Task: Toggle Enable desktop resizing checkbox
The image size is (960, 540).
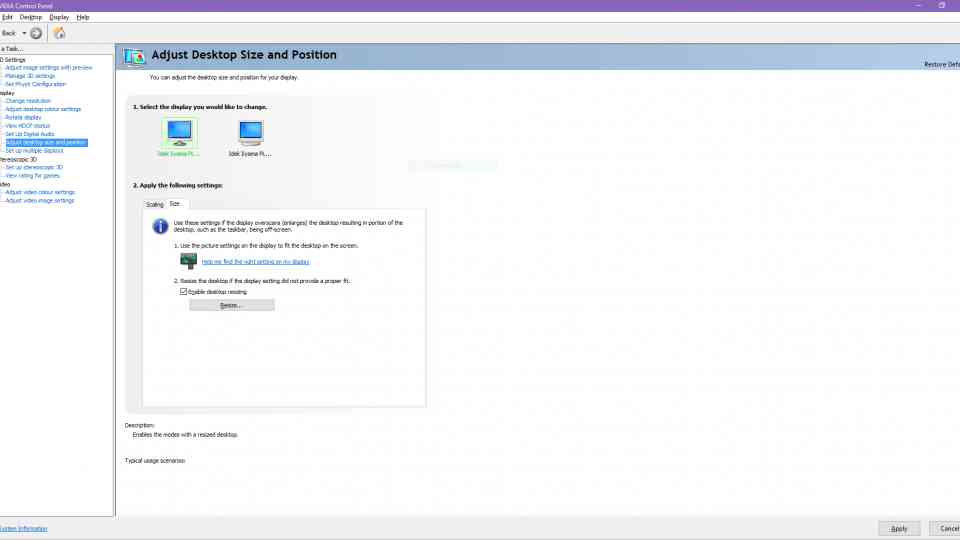Action: click(x=183, y=291)
